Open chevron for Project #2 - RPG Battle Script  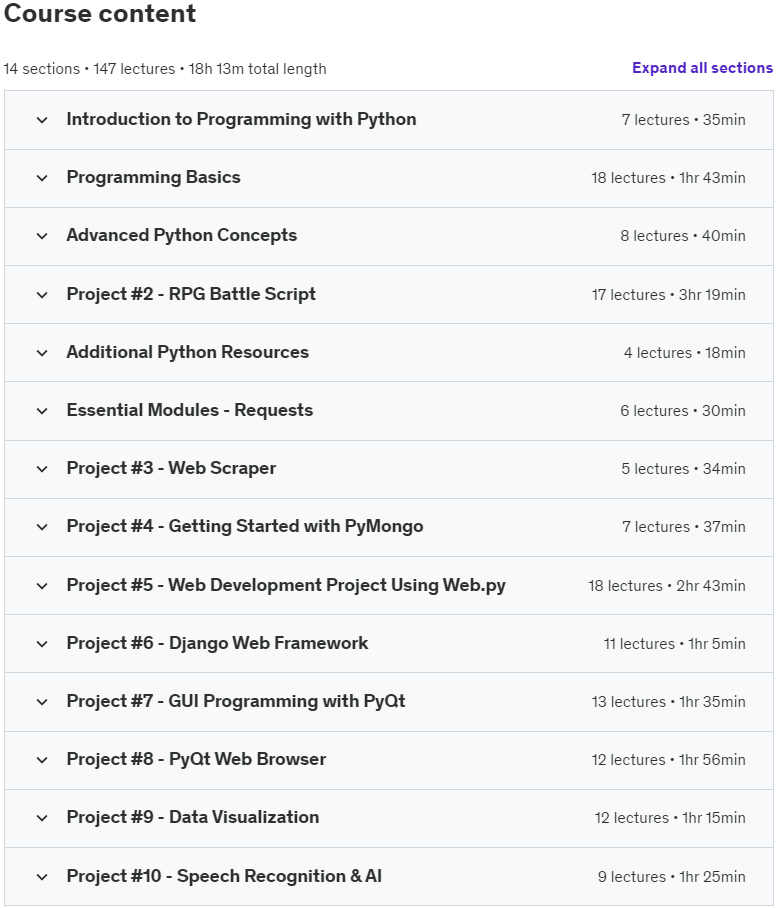pos(42,295)
